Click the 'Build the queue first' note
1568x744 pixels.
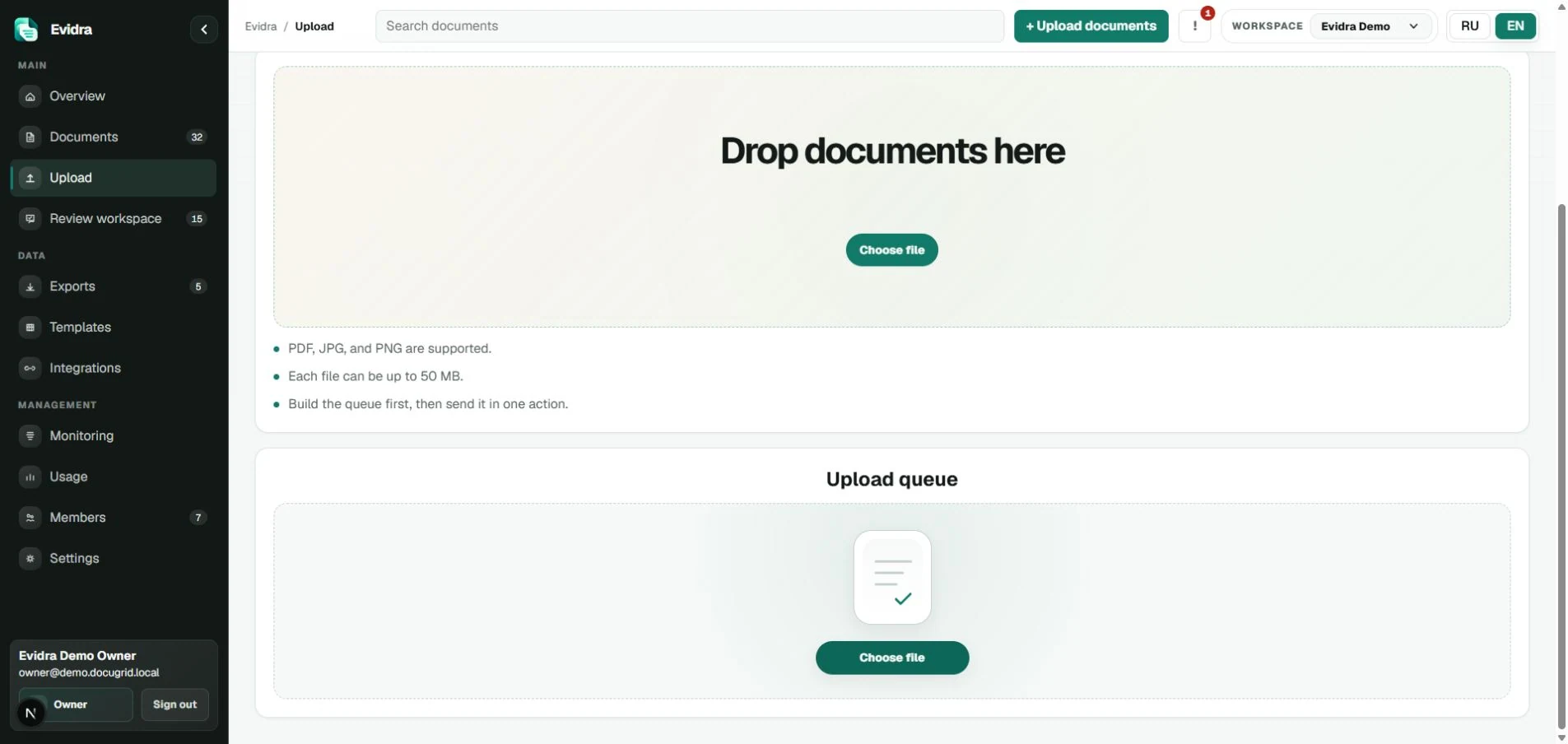click(x=428, y=404)
